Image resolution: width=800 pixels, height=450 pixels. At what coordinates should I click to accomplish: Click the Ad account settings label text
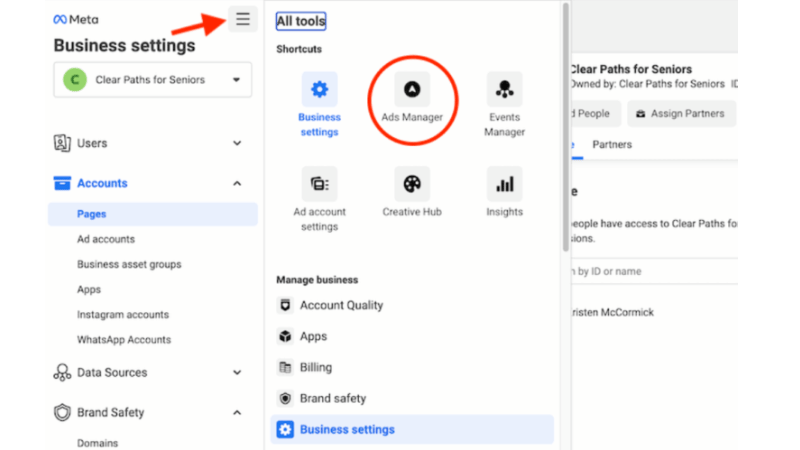pos(319,219)
